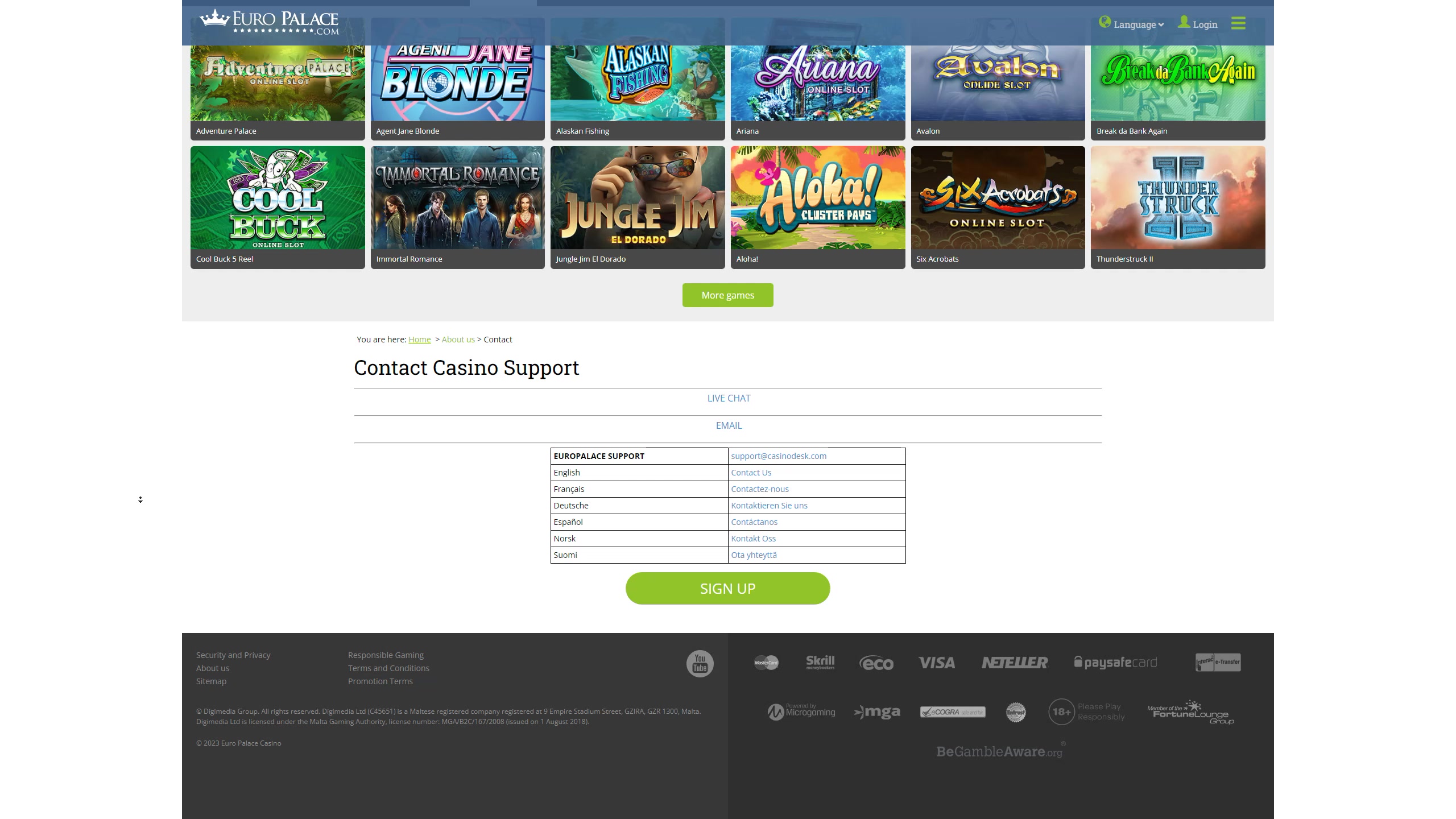Go to Home breadcrumb link

pos(419,340)
